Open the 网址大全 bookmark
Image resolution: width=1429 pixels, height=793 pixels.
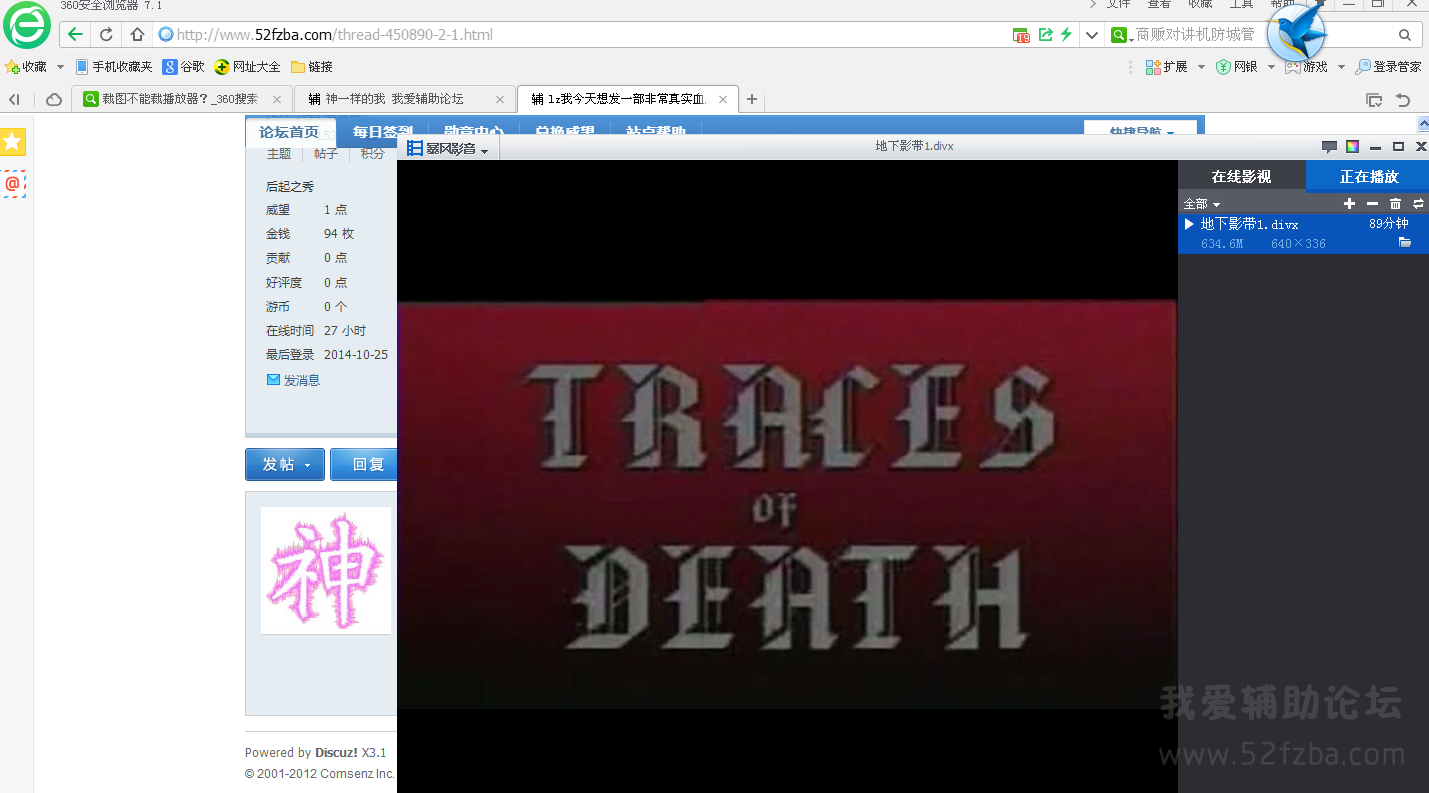click(247, 67)
